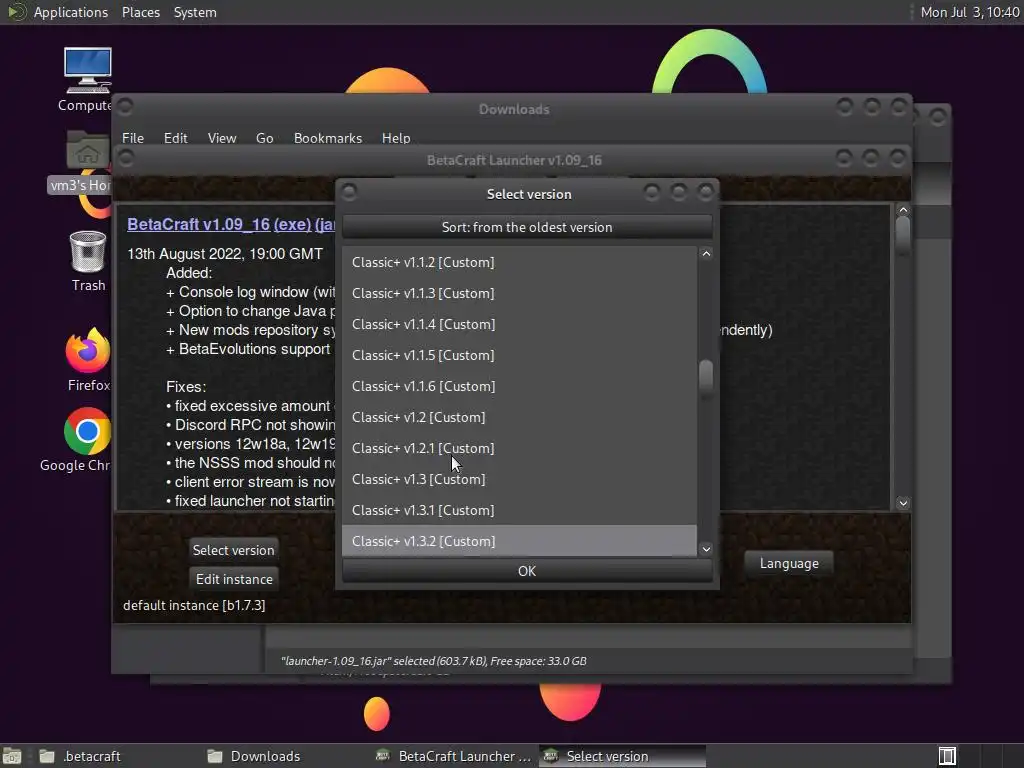Open the Applications menu

[x=71, y=12]
